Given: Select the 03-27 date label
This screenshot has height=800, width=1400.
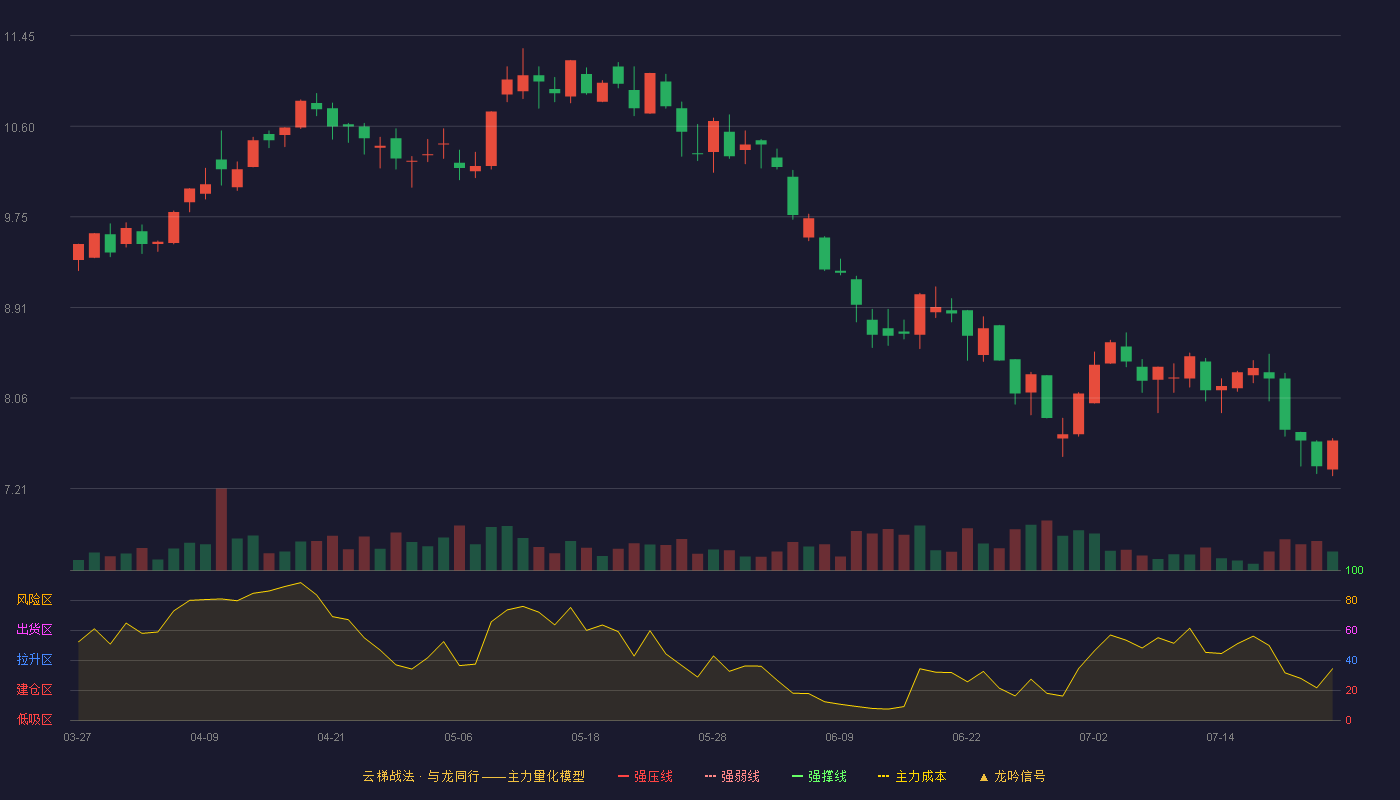Looking at the screenshot, I should click(x=77, y=737).
